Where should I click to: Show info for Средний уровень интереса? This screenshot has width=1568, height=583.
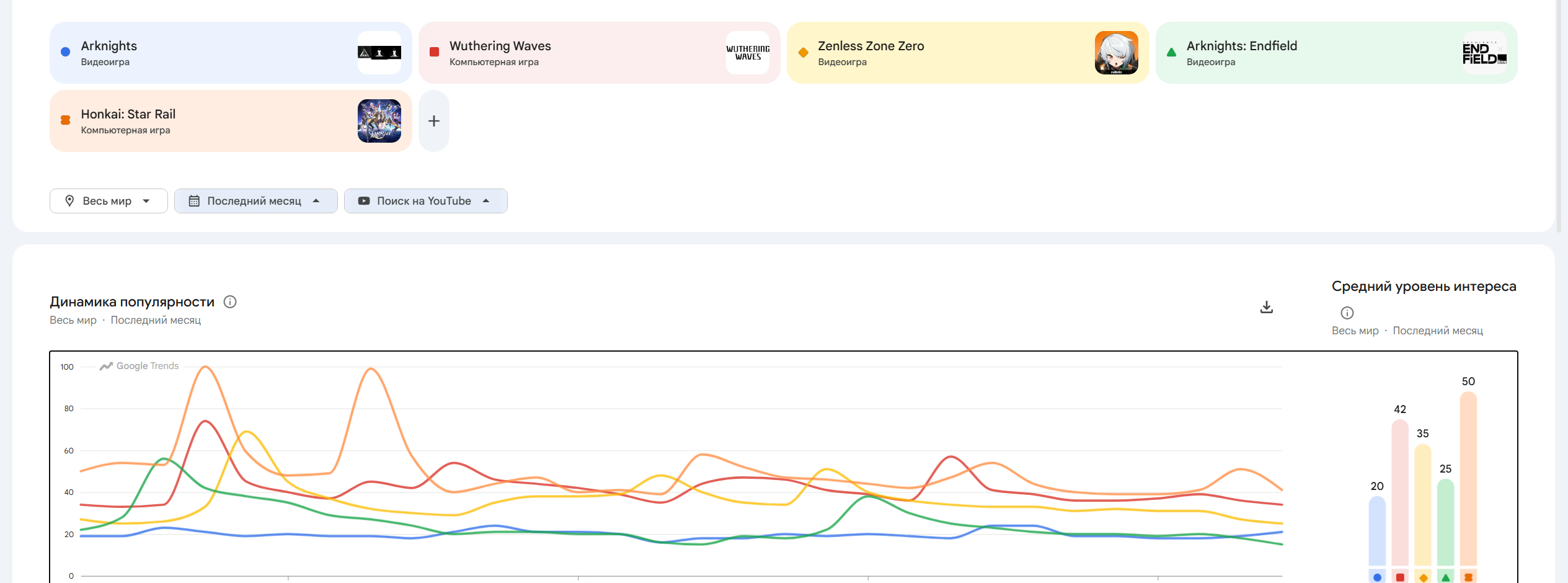1347,313
